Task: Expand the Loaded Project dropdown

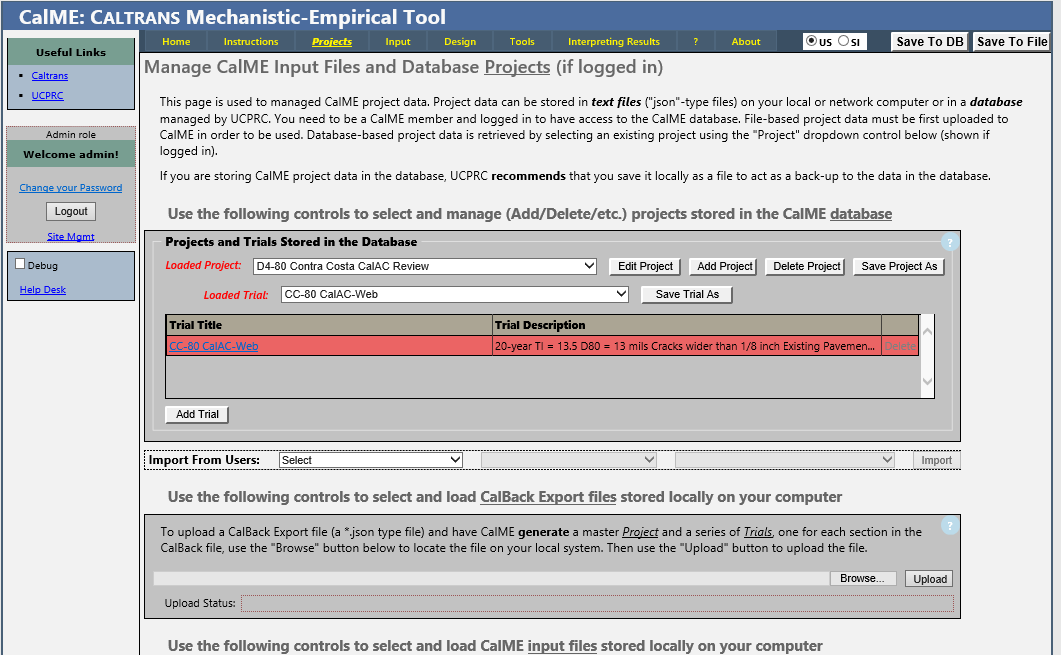Action: (425, 266)
